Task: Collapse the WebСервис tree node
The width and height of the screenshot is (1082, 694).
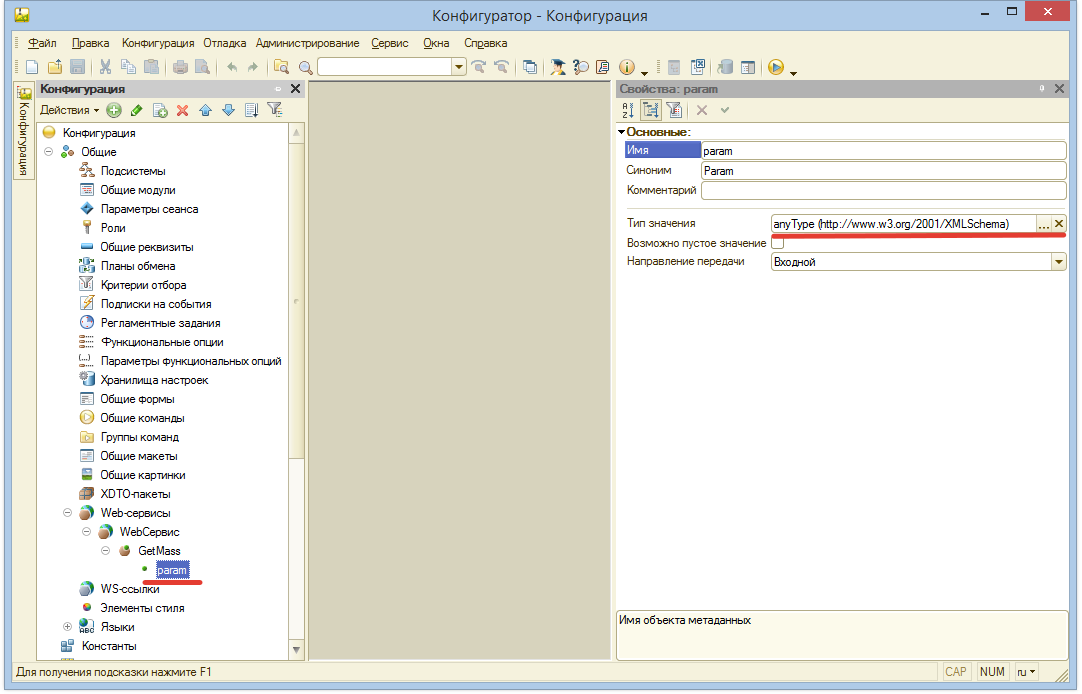Action: click(x=86, y=532)
